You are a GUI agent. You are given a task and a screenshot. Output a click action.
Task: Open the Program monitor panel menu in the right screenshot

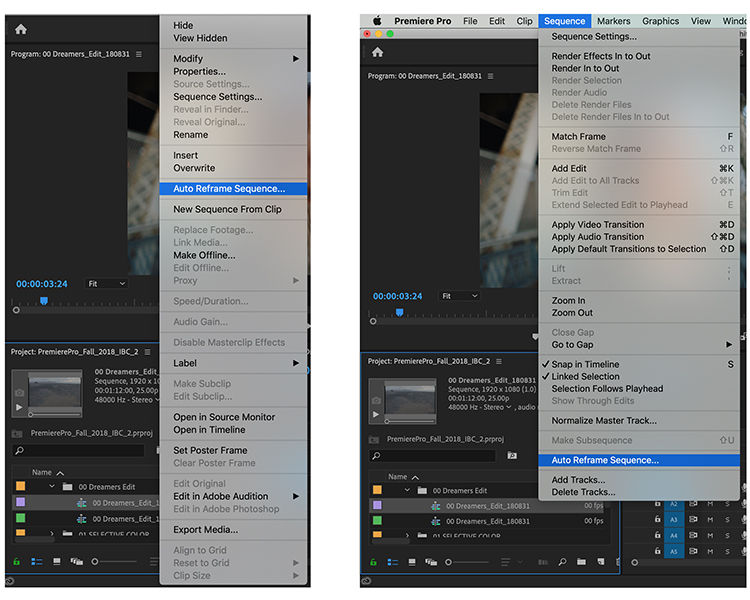coord(490,76)
